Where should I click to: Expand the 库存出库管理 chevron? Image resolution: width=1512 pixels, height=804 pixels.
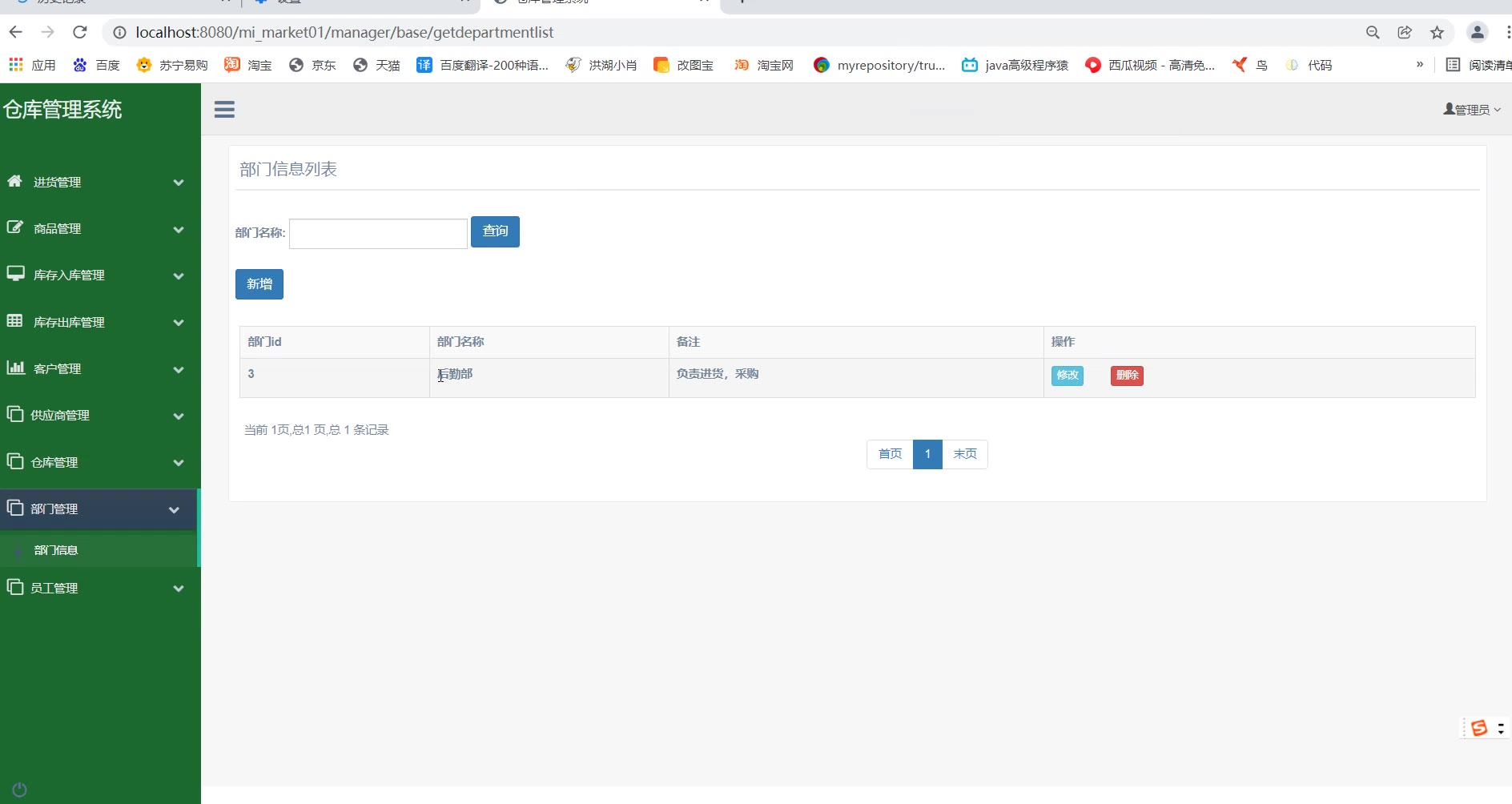click(179, 323)
